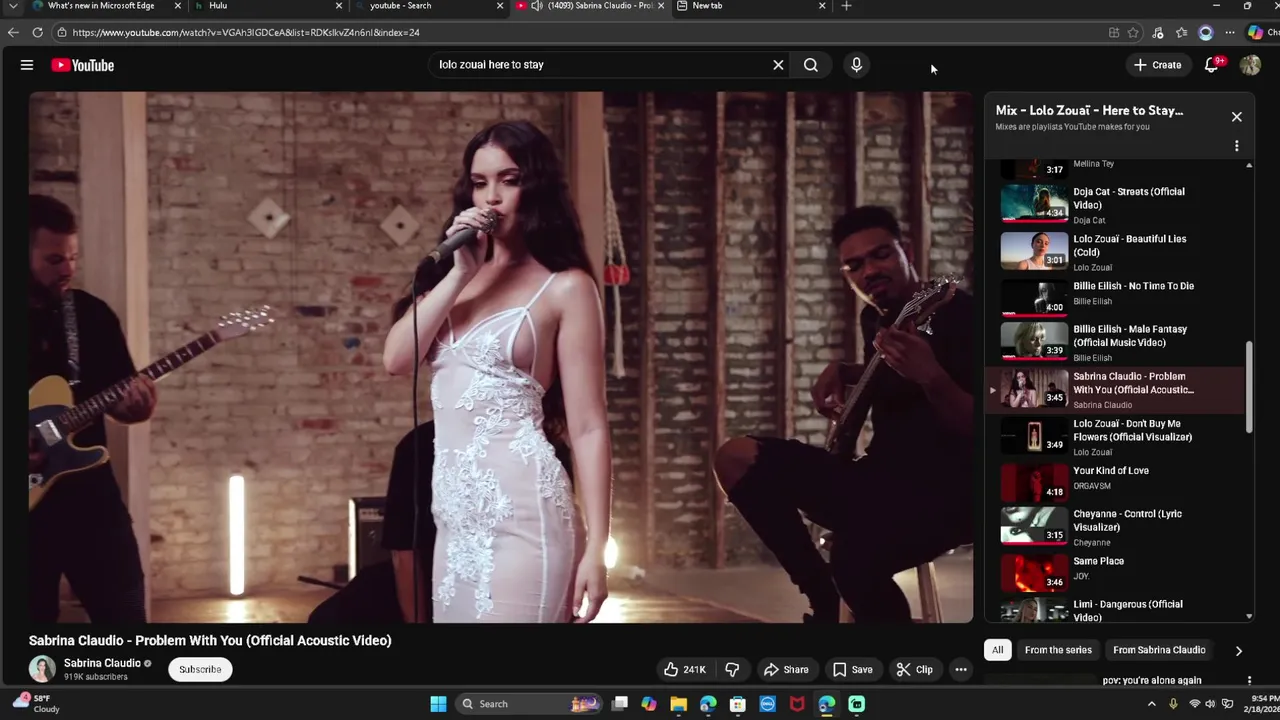Image resolution: width=1280 pixels, height=720 pixels.
Task: Go back with the browser arrow
Action: coord(13,32)
